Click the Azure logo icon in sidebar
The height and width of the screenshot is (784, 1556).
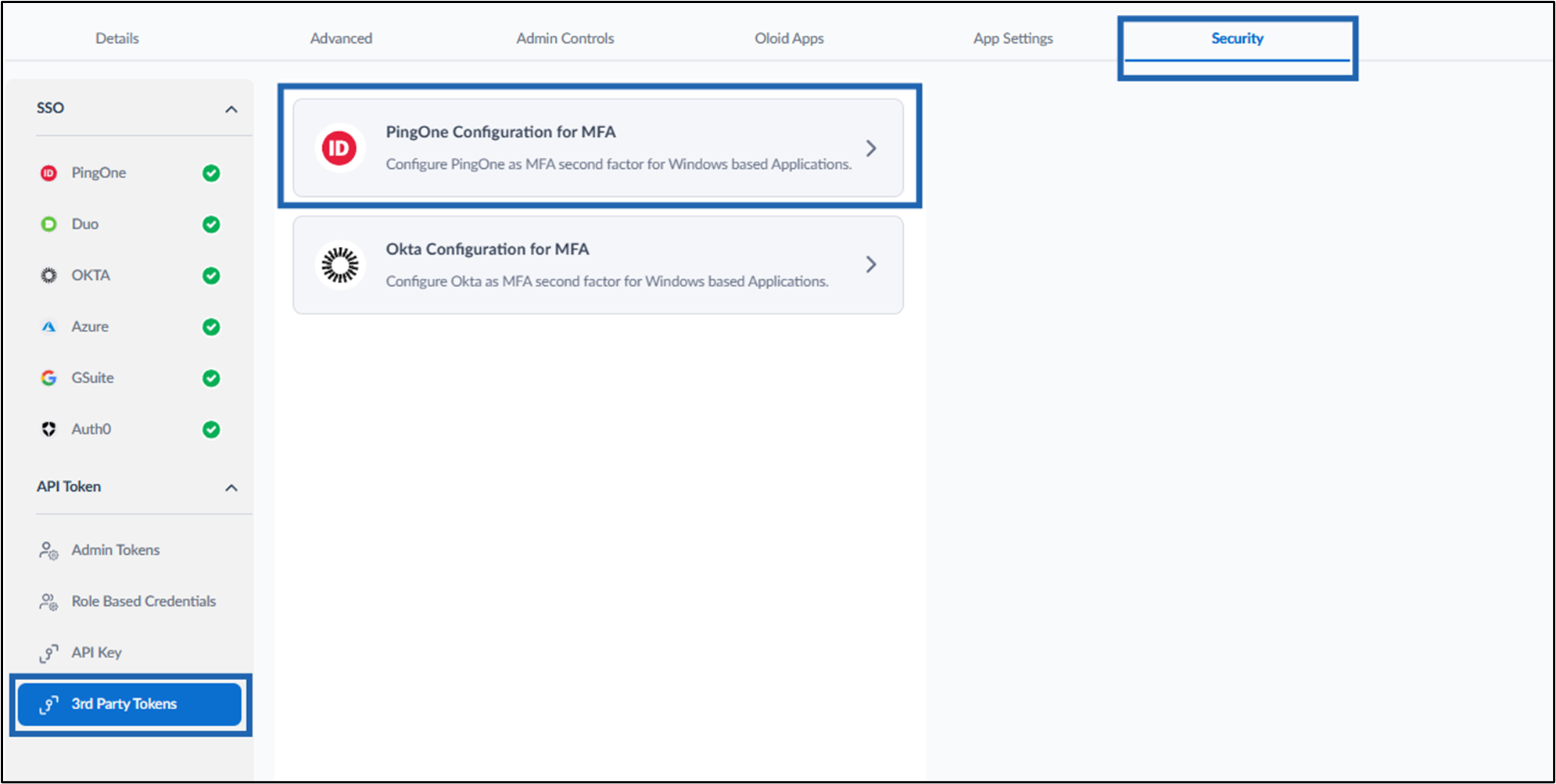[48, 327]
